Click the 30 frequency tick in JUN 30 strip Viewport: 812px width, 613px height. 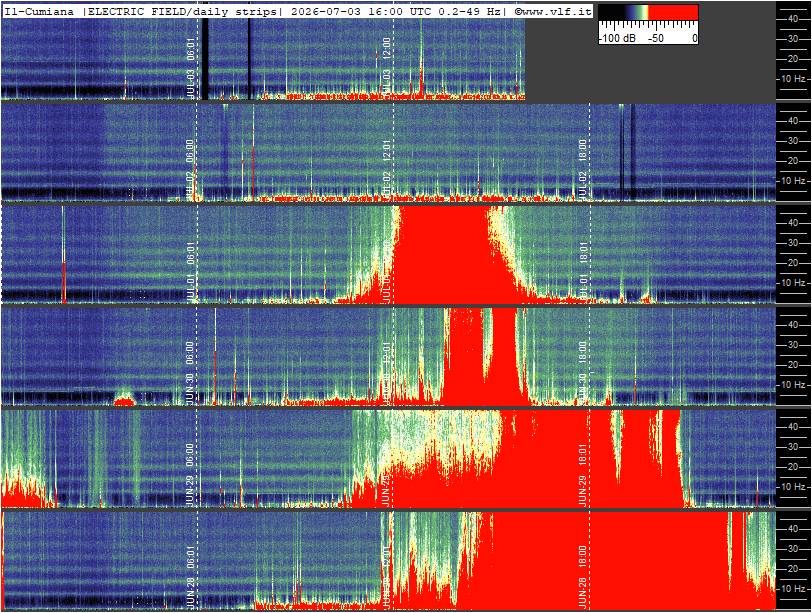[792, 345]
